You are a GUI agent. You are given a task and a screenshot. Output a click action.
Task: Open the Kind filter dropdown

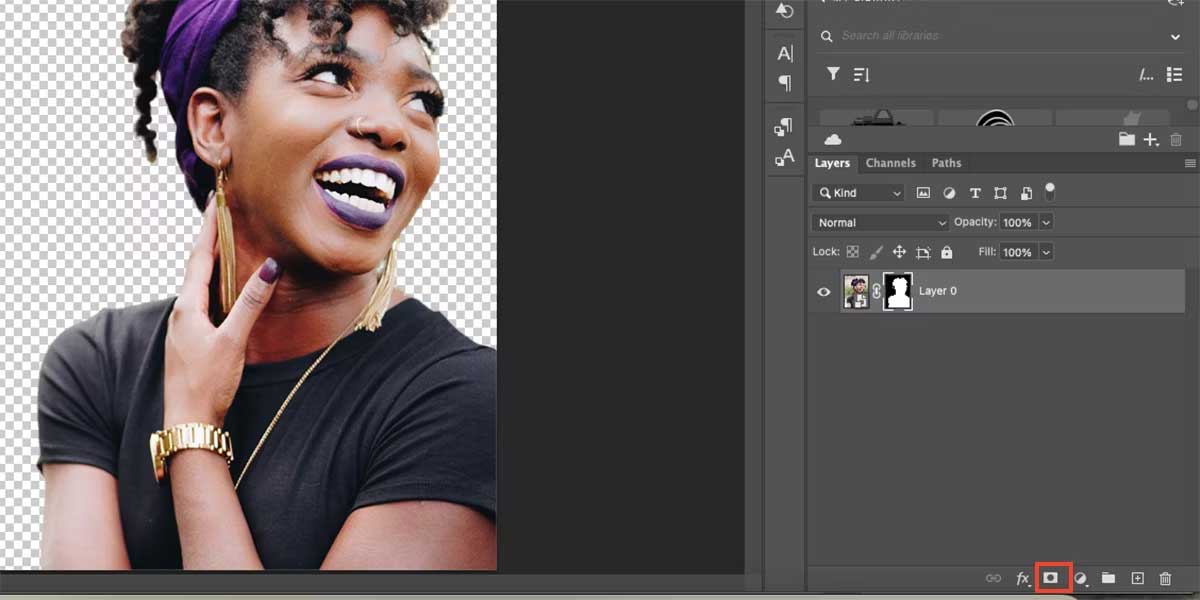[x=860, y=192]
